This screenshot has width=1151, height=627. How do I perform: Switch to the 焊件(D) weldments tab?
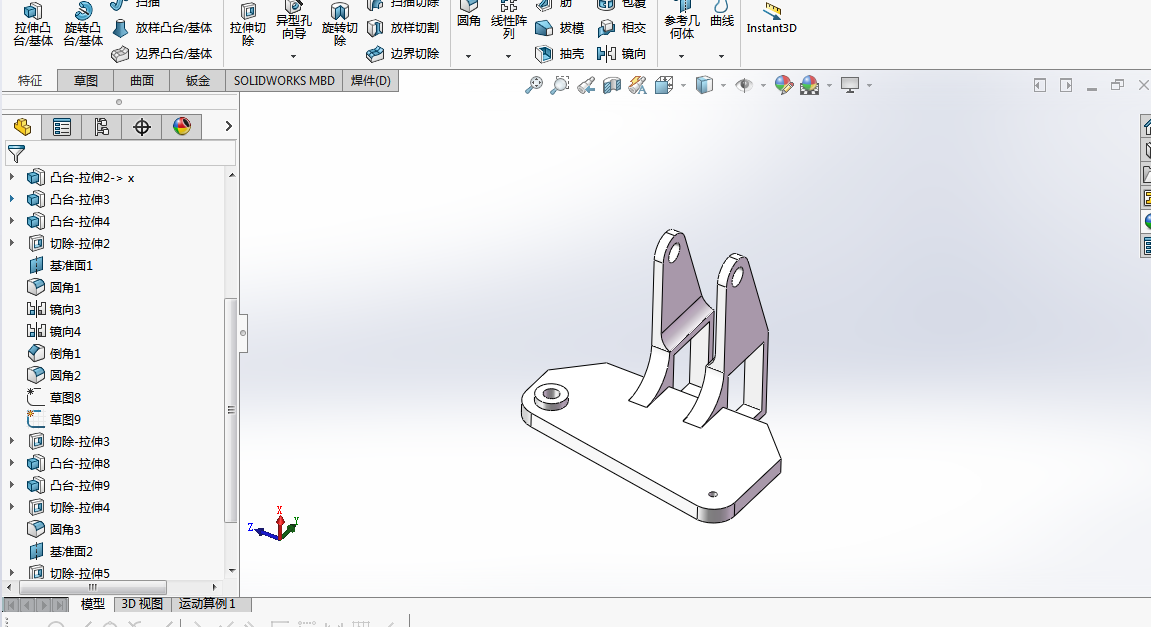[x=371, y=81]
